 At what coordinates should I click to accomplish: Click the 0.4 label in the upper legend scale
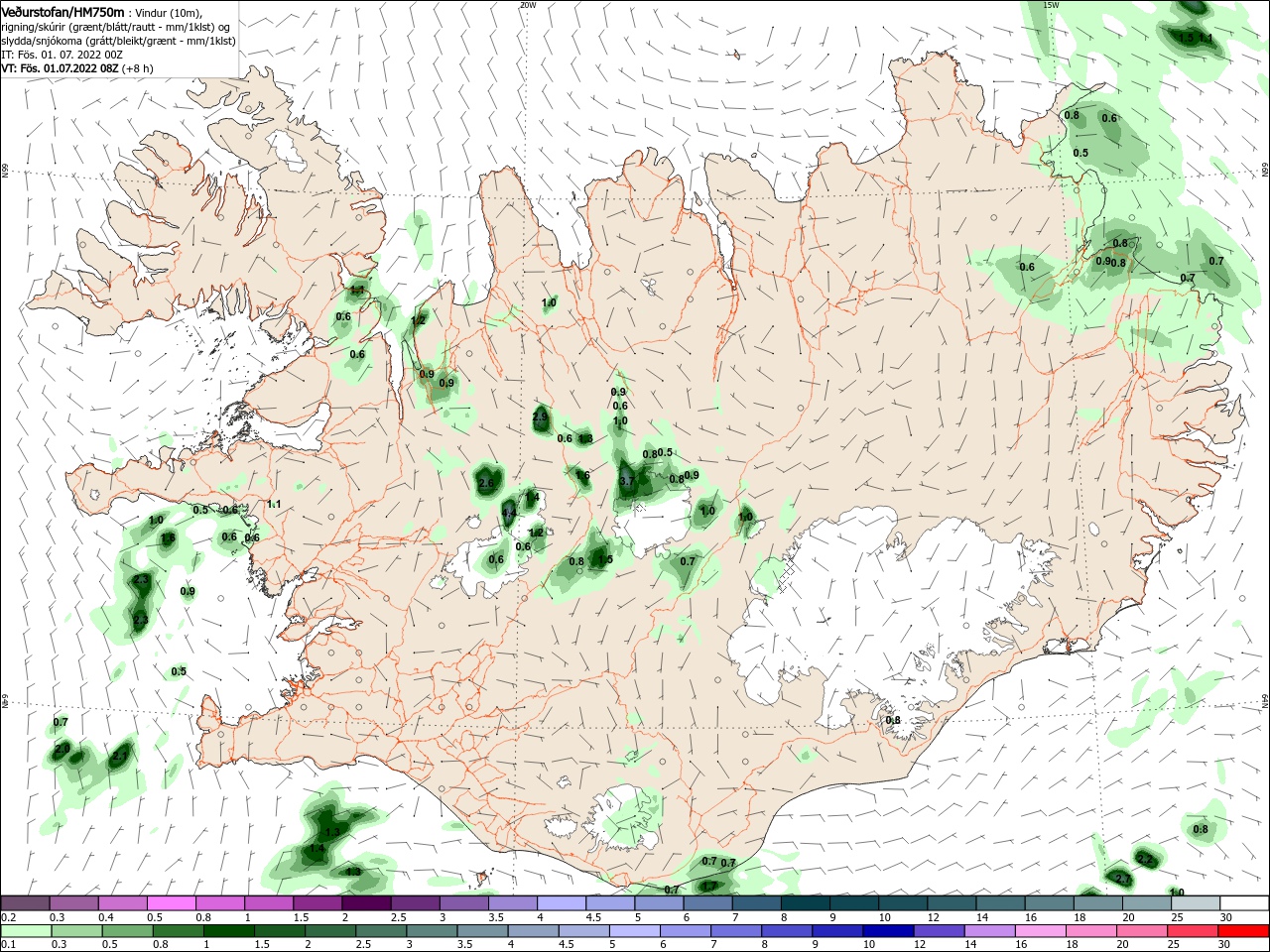(x=106, y=918)
